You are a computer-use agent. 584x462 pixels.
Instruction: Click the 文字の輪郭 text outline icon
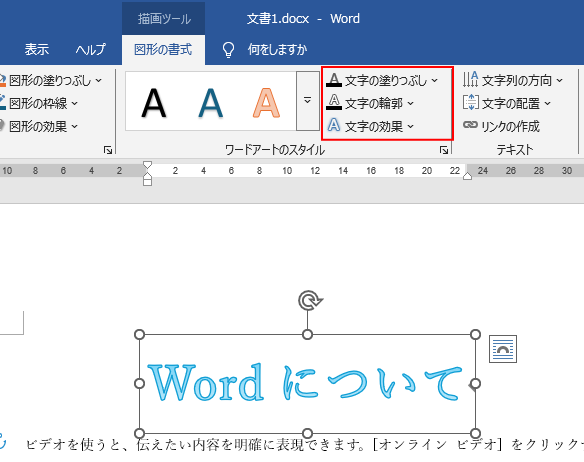click(x=334, y=102)
